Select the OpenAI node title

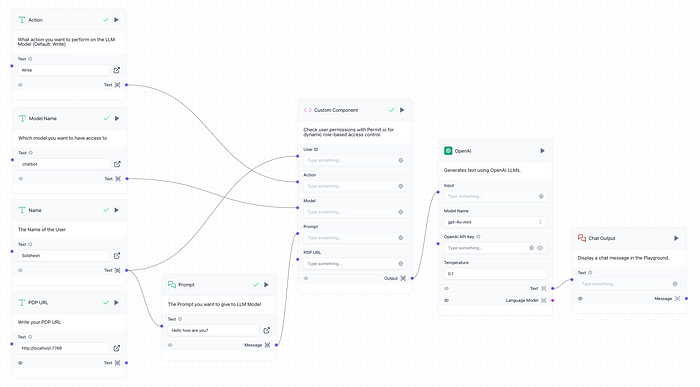(462, 151)
